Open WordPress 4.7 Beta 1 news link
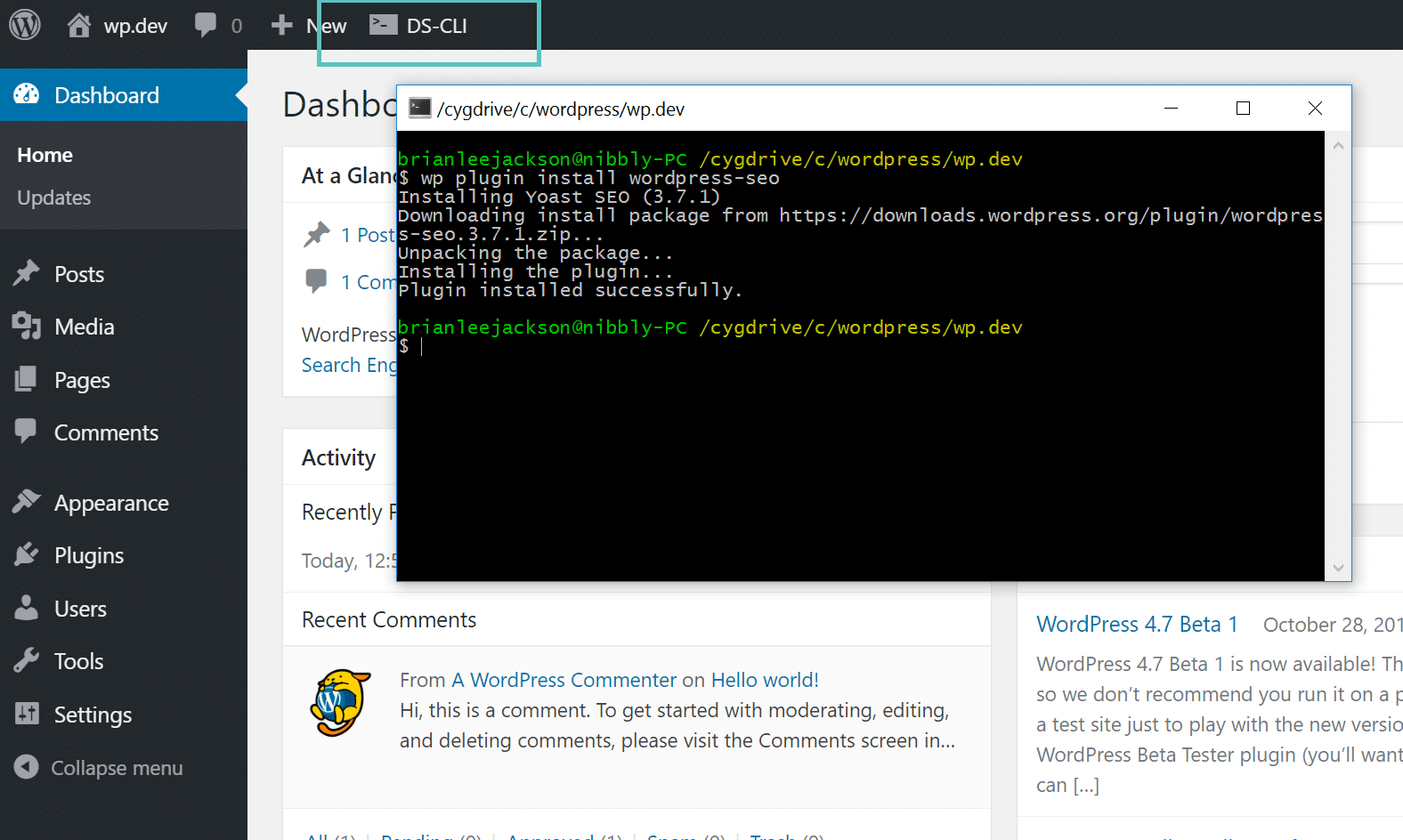This screenshot has width=1403, height=840. 1137,624
